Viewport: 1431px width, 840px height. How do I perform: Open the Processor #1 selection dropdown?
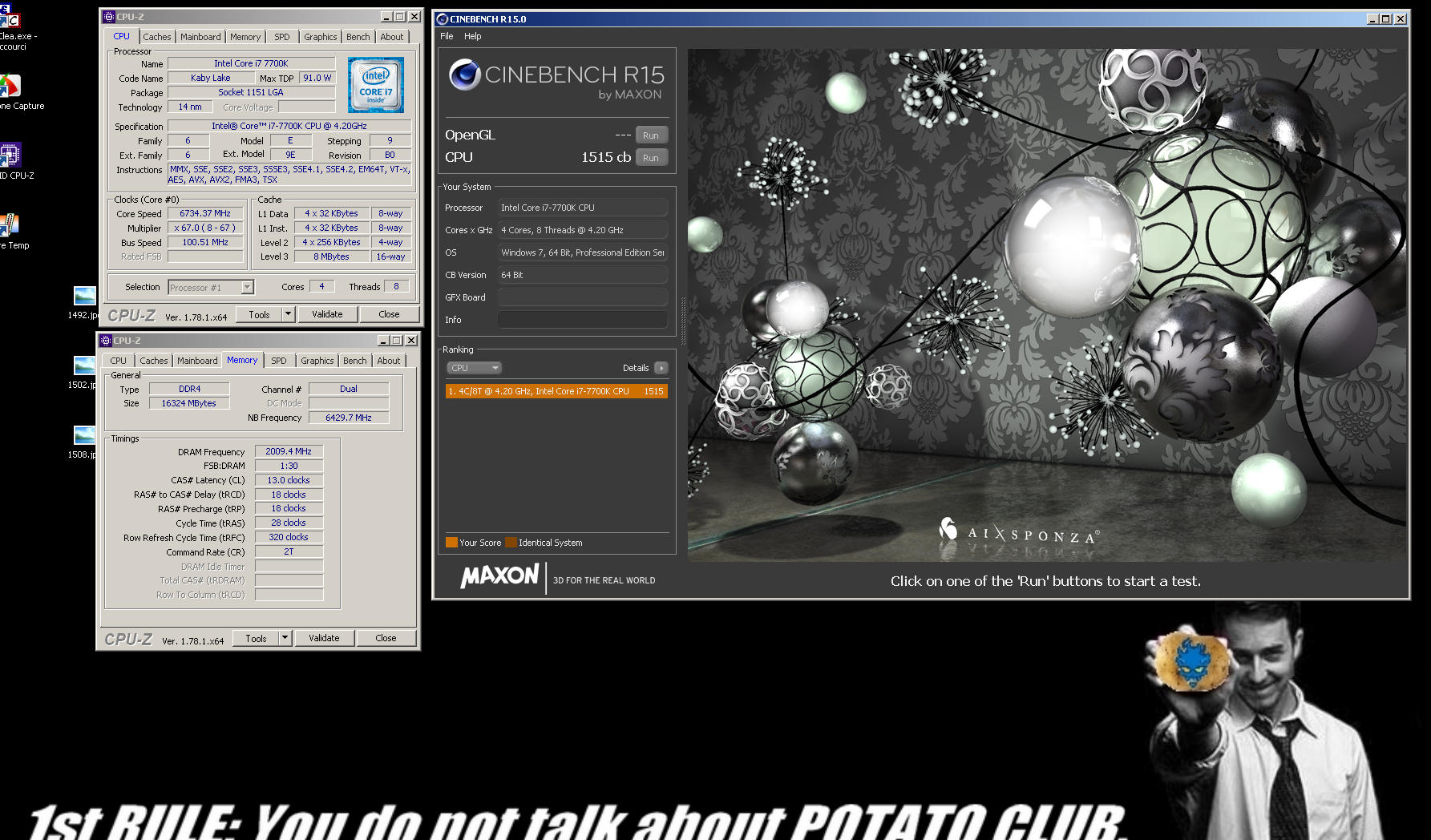211,287
